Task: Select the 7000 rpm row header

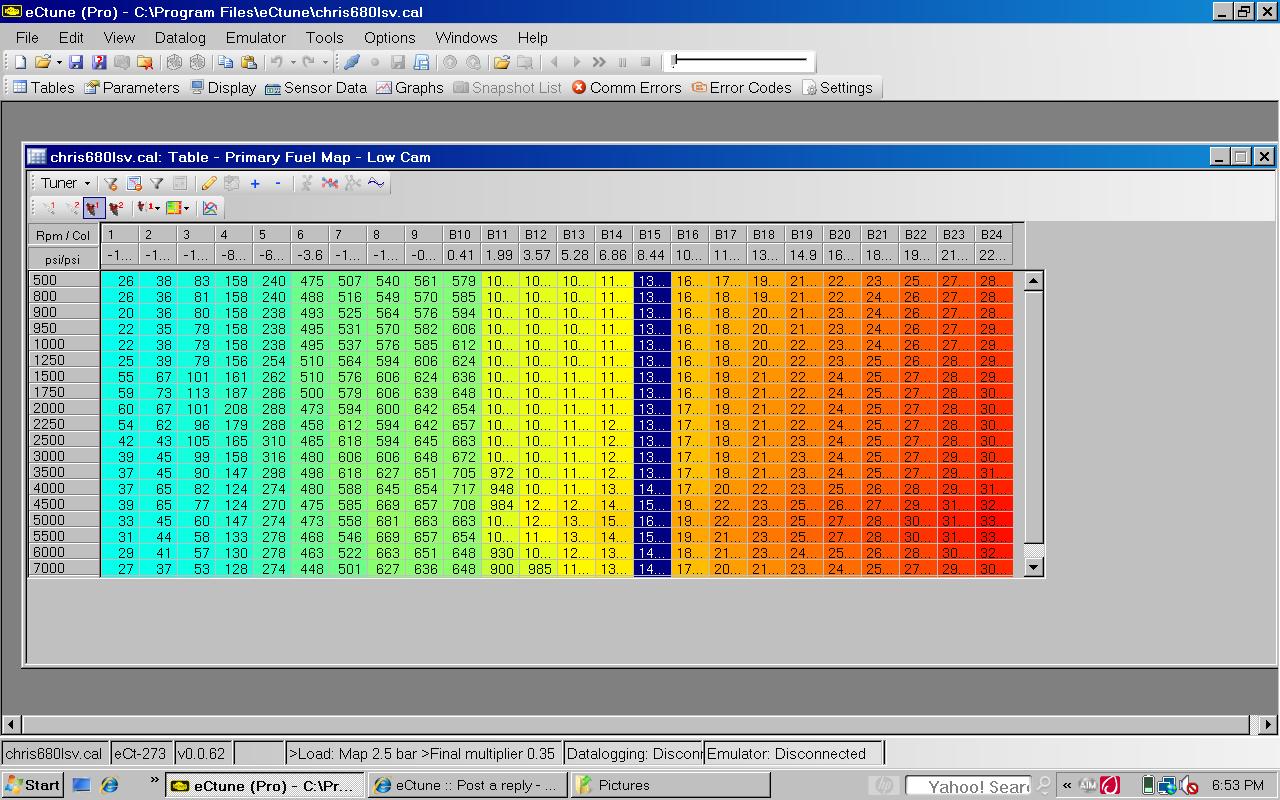Action: tap(64, 568)
